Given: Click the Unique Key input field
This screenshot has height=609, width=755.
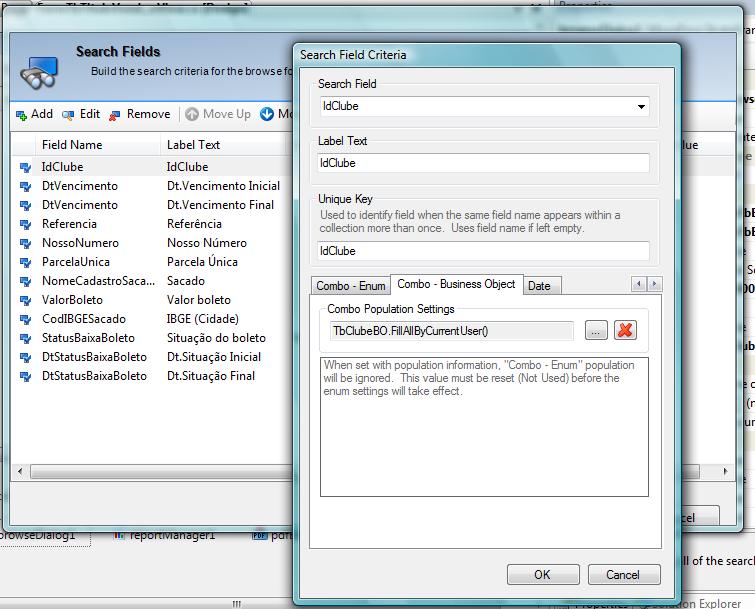Looking at the screenshot, I should tap(483, 251).
